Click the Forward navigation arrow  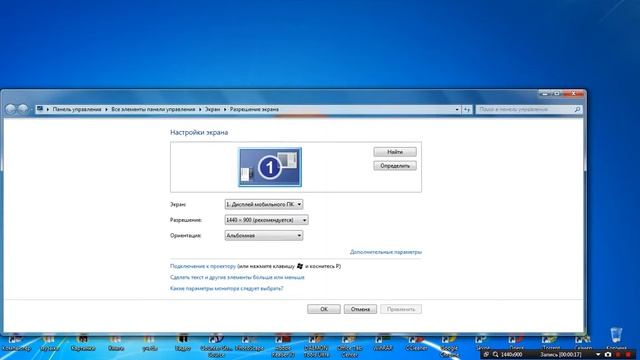(23, 109)
